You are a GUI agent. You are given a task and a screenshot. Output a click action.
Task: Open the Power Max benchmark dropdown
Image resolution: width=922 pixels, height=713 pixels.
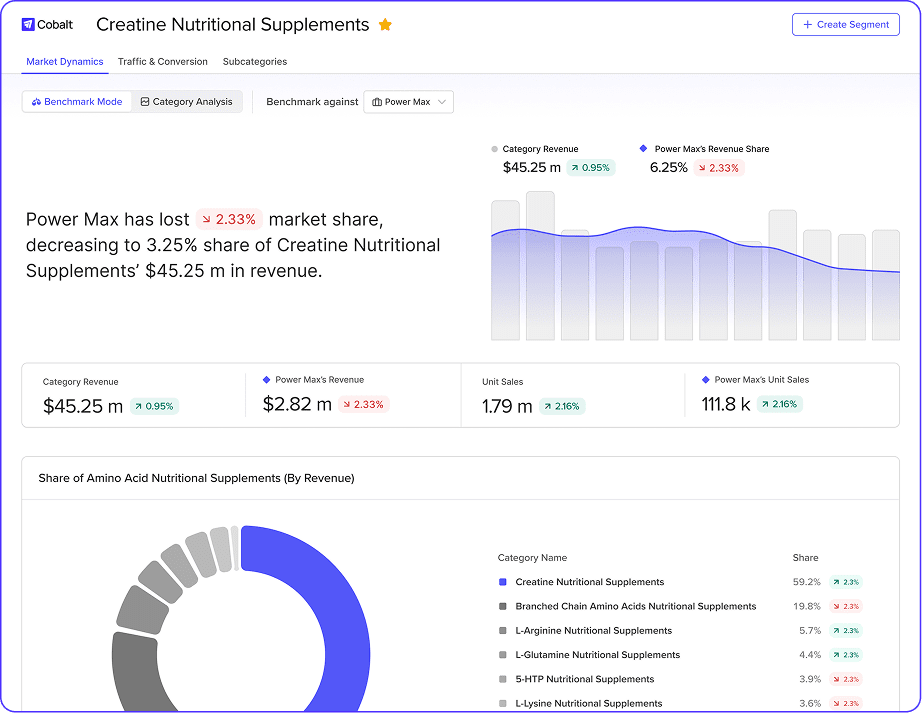tap(408, 101)
